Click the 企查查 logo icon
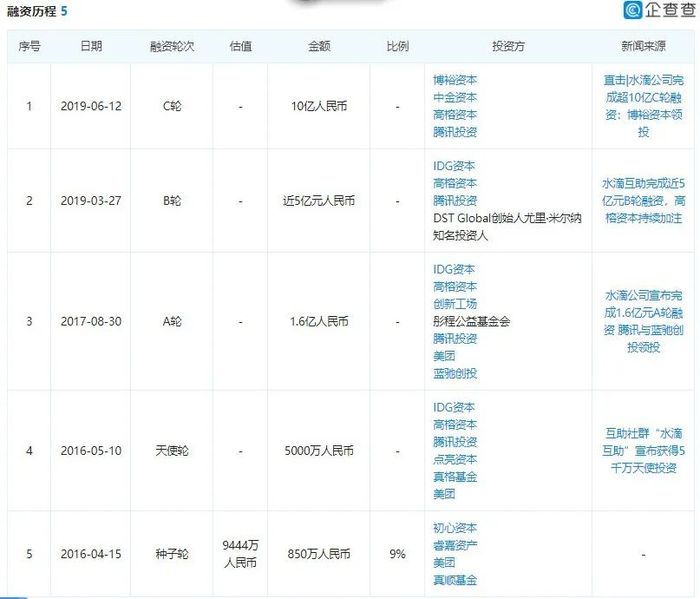This screenshot has height=599, width=700. (633, 10)
